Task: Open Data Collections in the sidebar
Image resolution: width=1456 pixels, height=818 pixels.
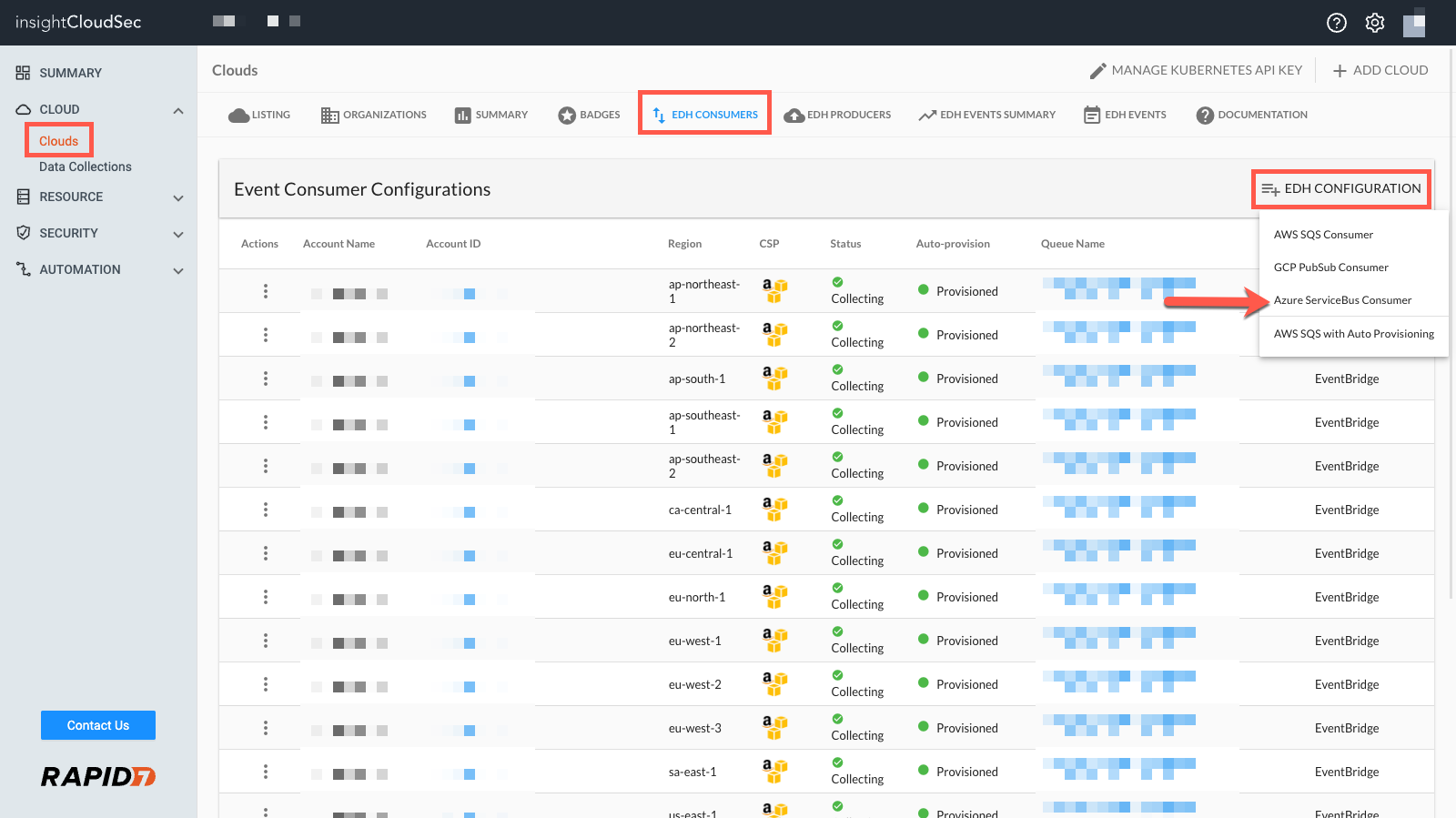Action: 86,167
